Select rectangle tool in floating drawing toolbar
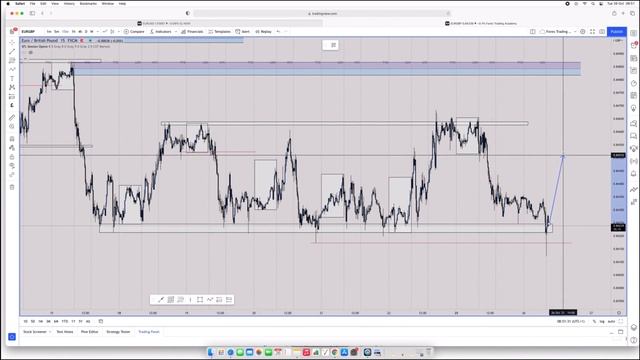This screenshot has height=360, width=640. (200, 300)
